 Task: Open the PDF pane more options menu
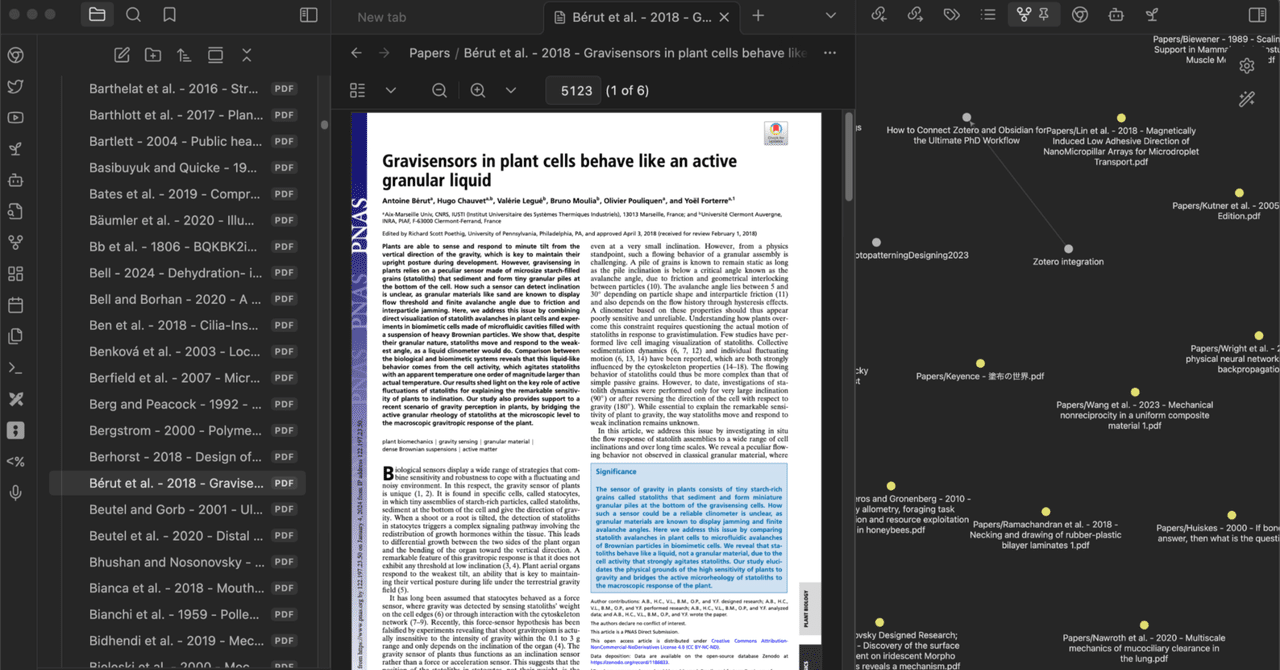pyautogui.click(x=830, y=53)
